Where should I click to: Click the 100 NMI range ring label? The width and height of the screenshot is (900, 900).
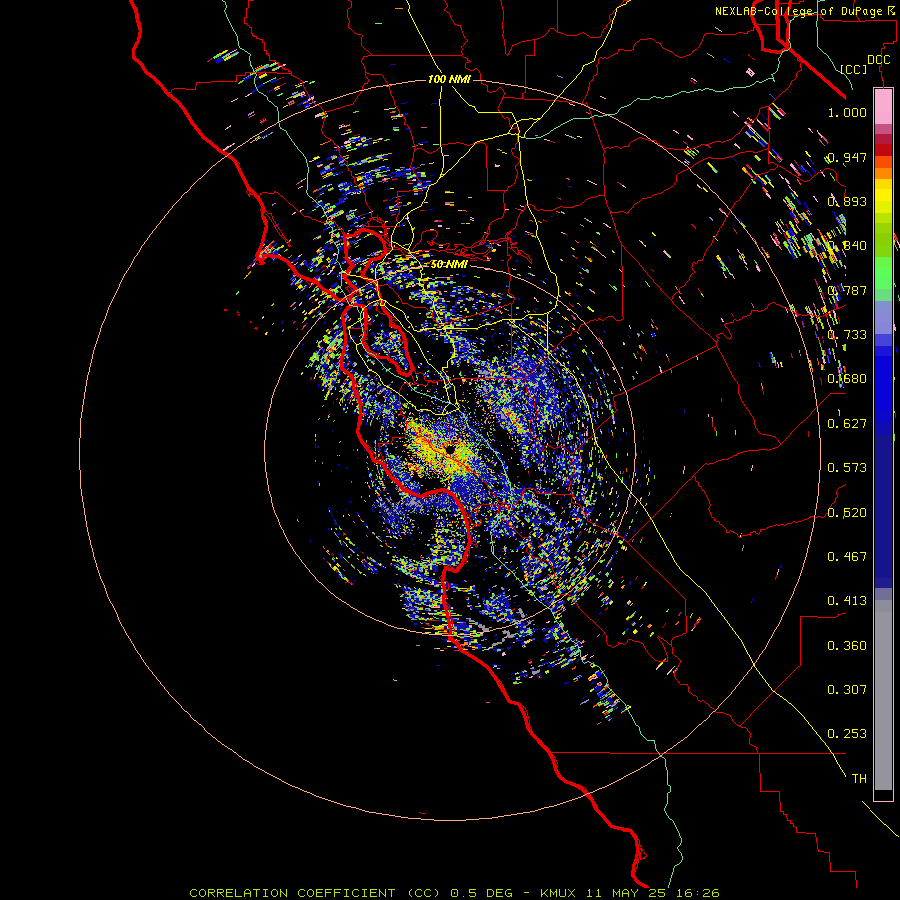(449, 79)
